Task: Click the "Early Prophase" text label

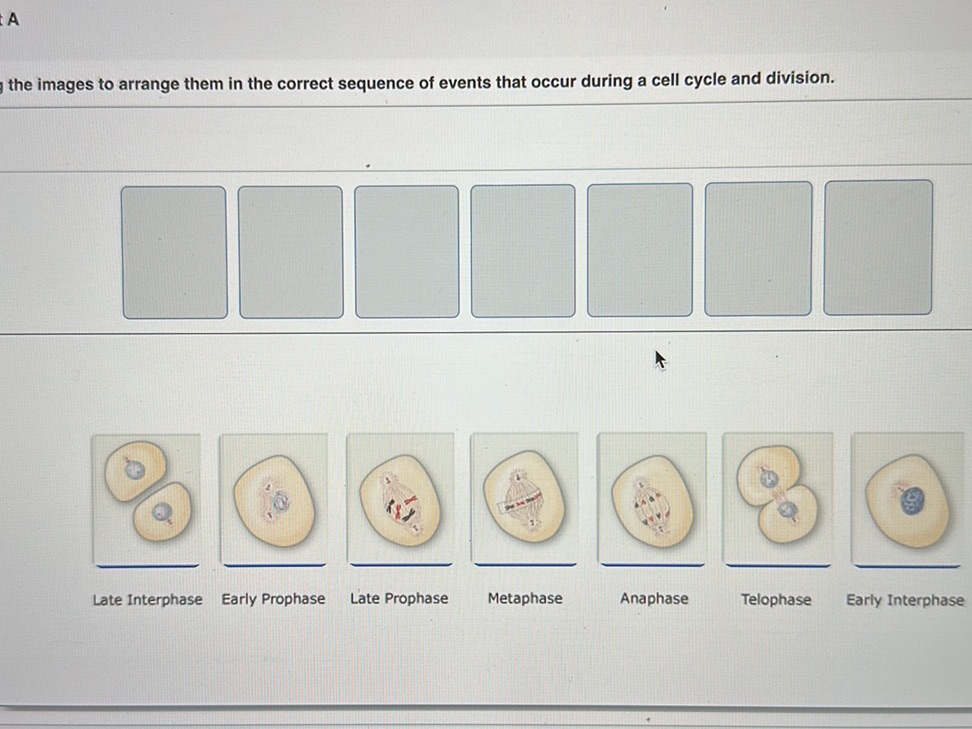Action: 273,599
